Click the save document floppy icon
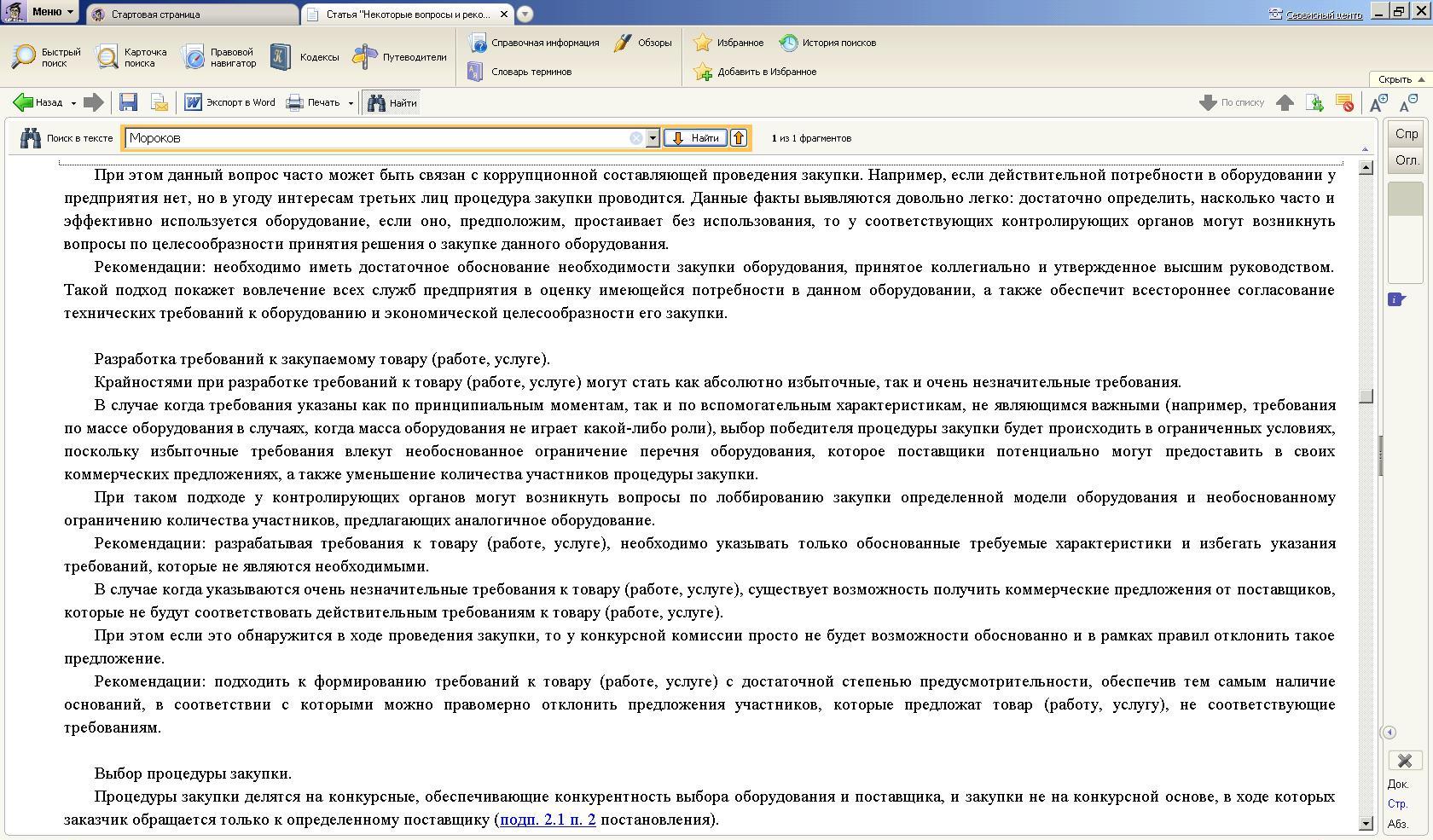Image resolution: width=1433 pixels, height=840 pixels. 129,102
